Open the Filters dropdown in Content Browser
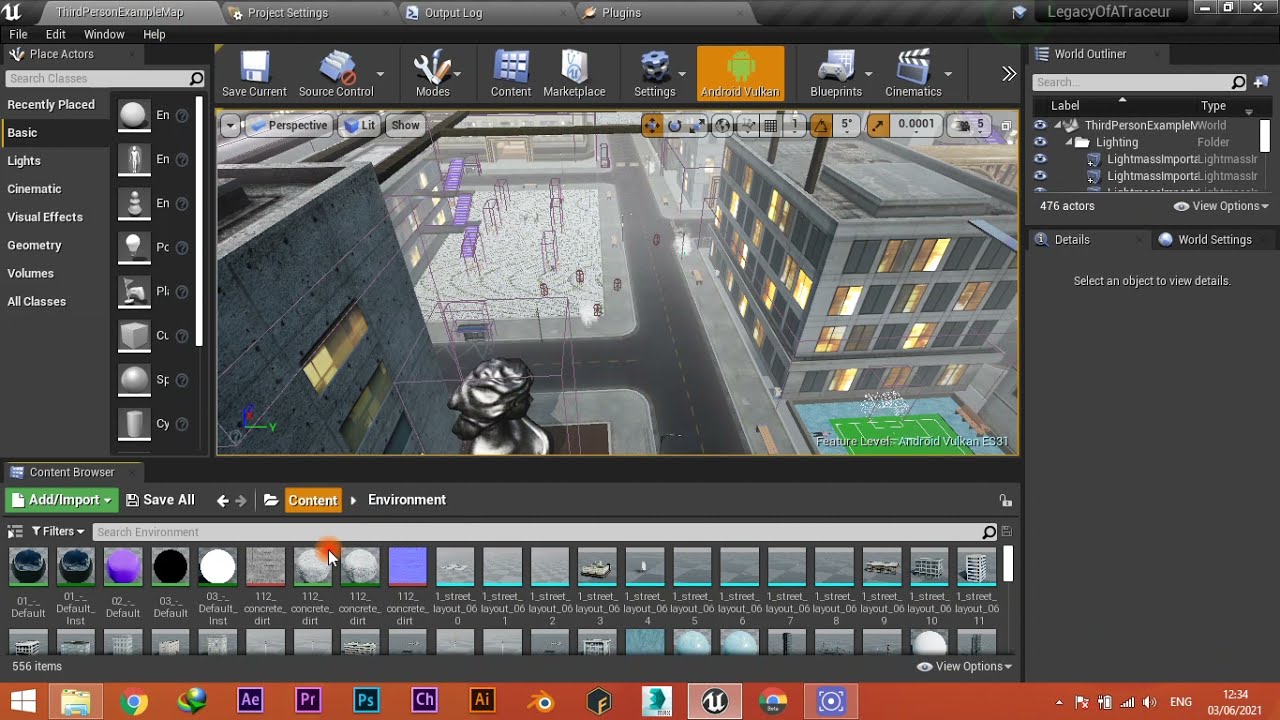Image resolution: width=1280 pixels, height=720 pixels. [x=58, y=532]
